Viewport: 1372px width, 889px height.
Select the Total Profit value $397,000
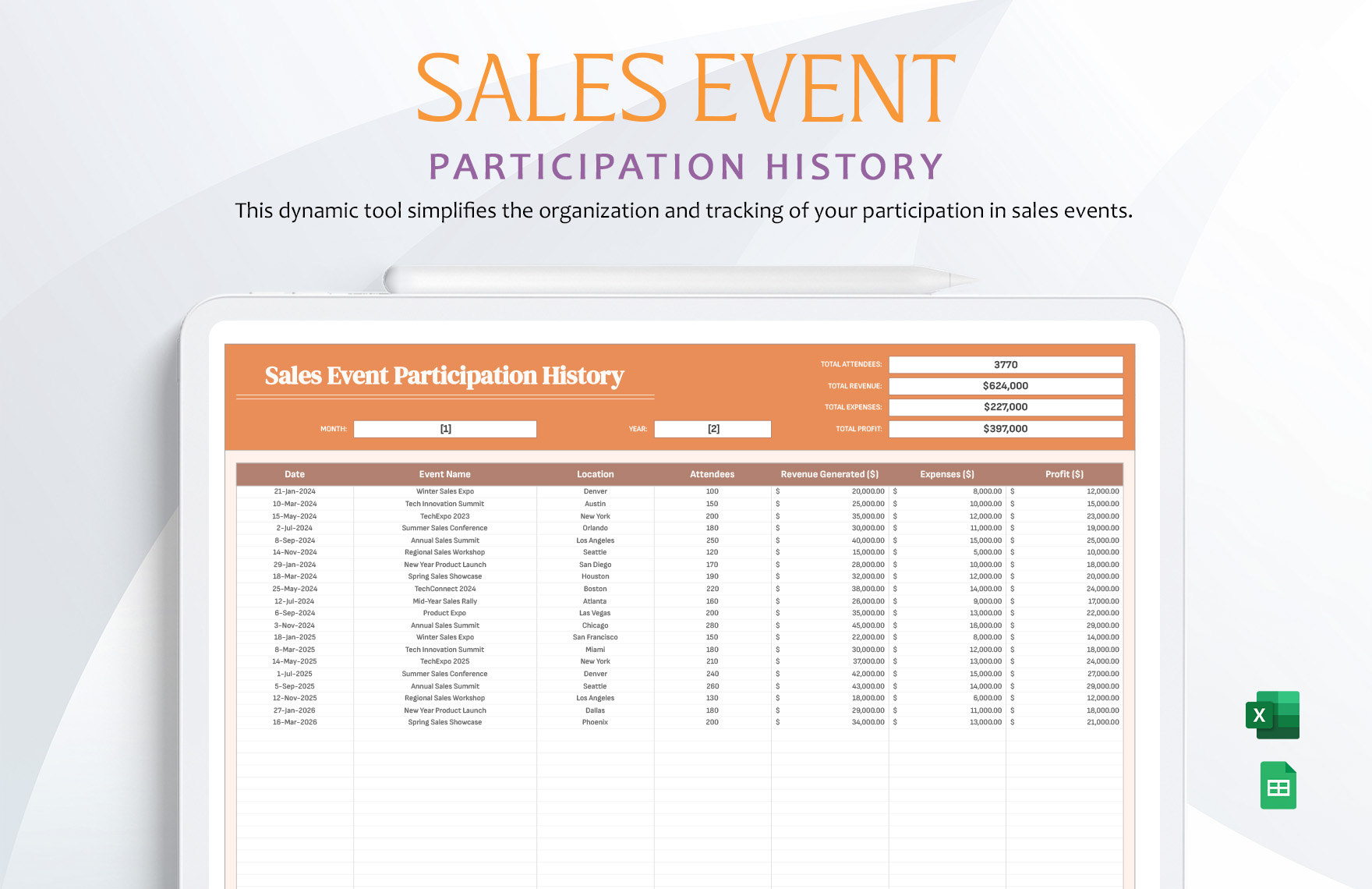point(1006,429)
